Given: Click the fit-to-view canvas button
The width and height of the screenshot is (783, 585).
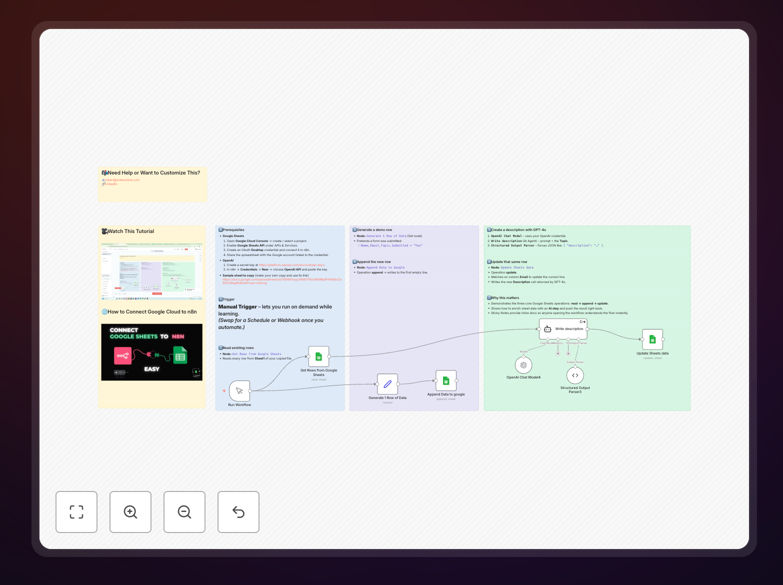Looking at the screenshot, I should [76, 512].
